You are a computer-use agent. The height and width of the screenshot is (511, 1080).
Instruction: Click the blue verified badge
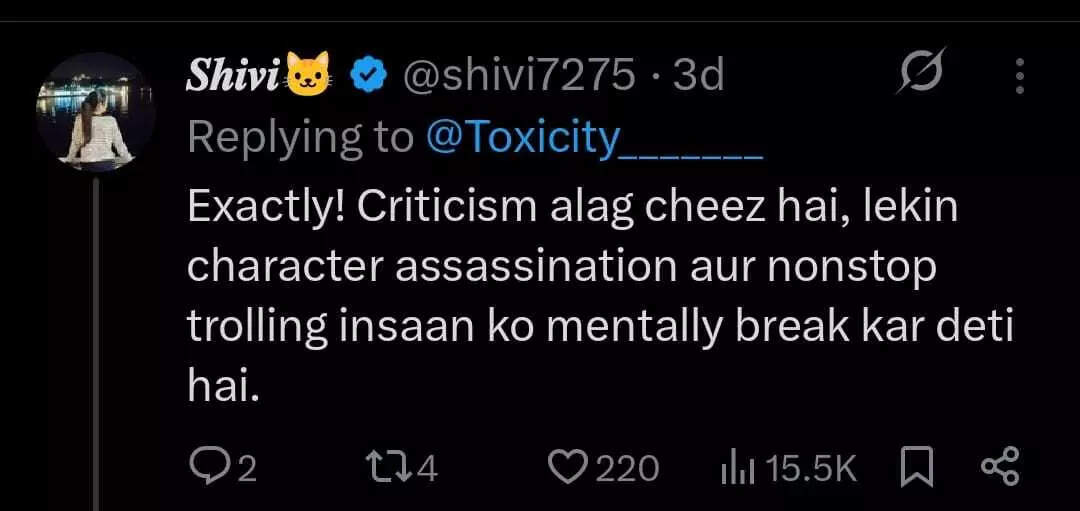tap(370, 76)
